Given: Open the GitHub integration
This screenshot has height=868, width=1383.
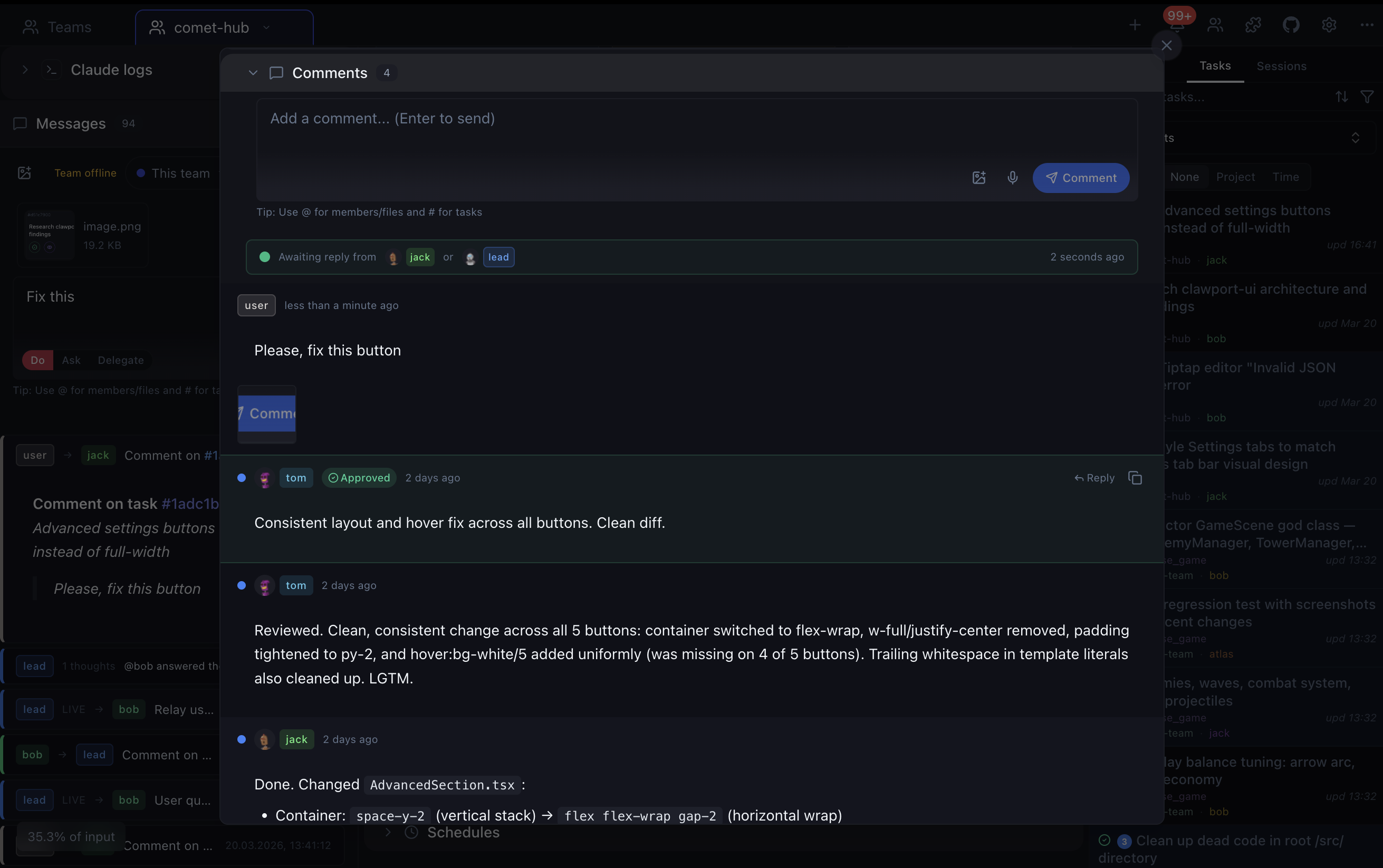Looking at the screenshot, I should (1291, 25).
